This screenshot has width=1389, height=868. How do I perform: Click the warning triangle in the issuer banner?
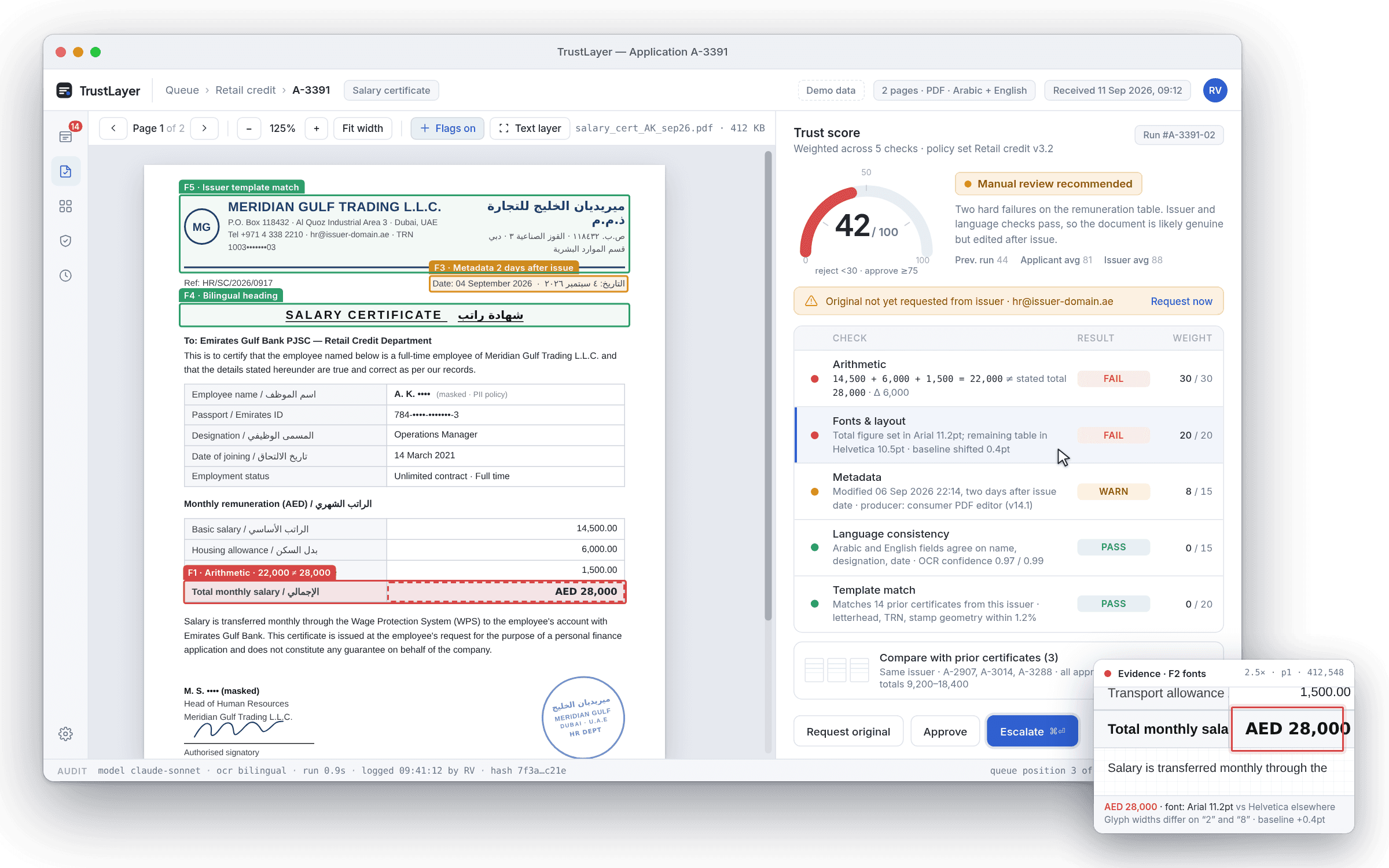pos(811,301)
